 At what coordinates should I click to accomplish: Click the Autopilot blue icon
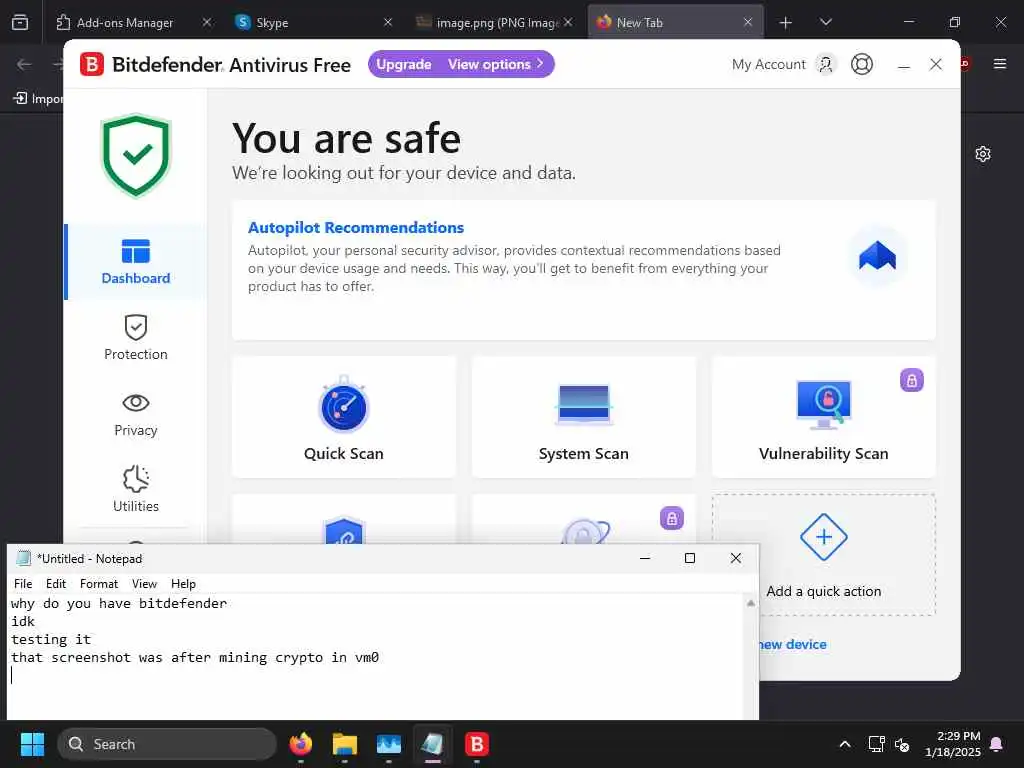coord(877,256)
